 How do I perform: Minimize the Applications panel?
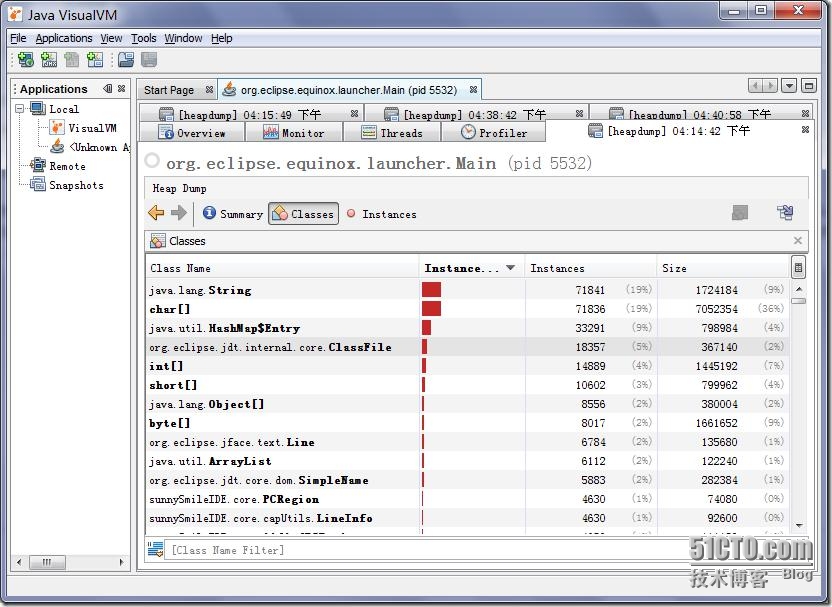click(108, 89)
